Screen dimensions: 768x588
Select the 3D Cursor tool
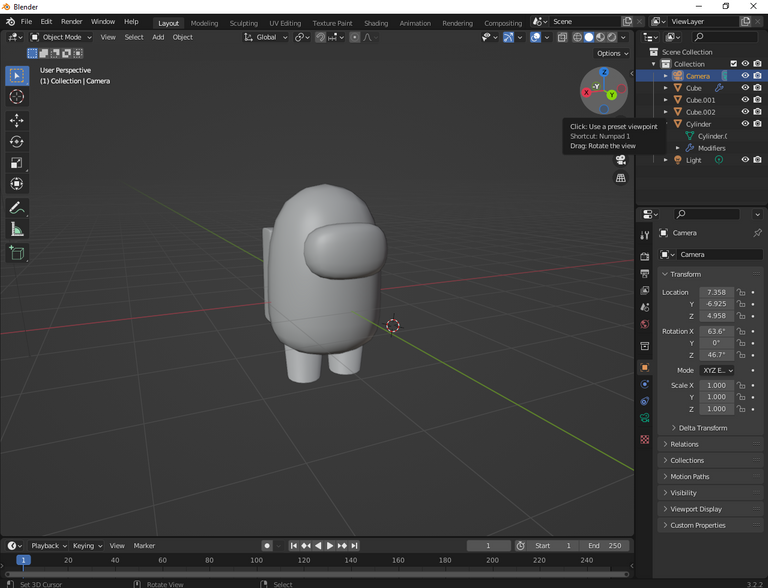[x=17, y=97]
